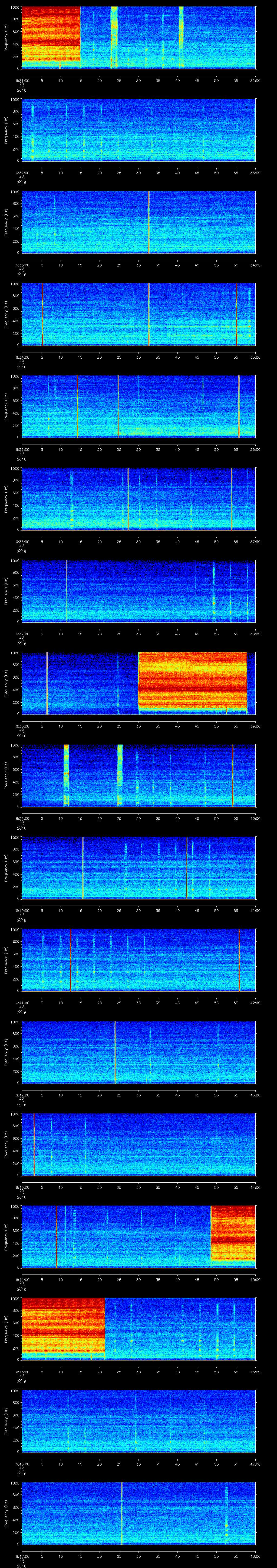Click the 6:31:00 start time label
This screenshot has width=277, height=1568.
click(x=22, y=80)
